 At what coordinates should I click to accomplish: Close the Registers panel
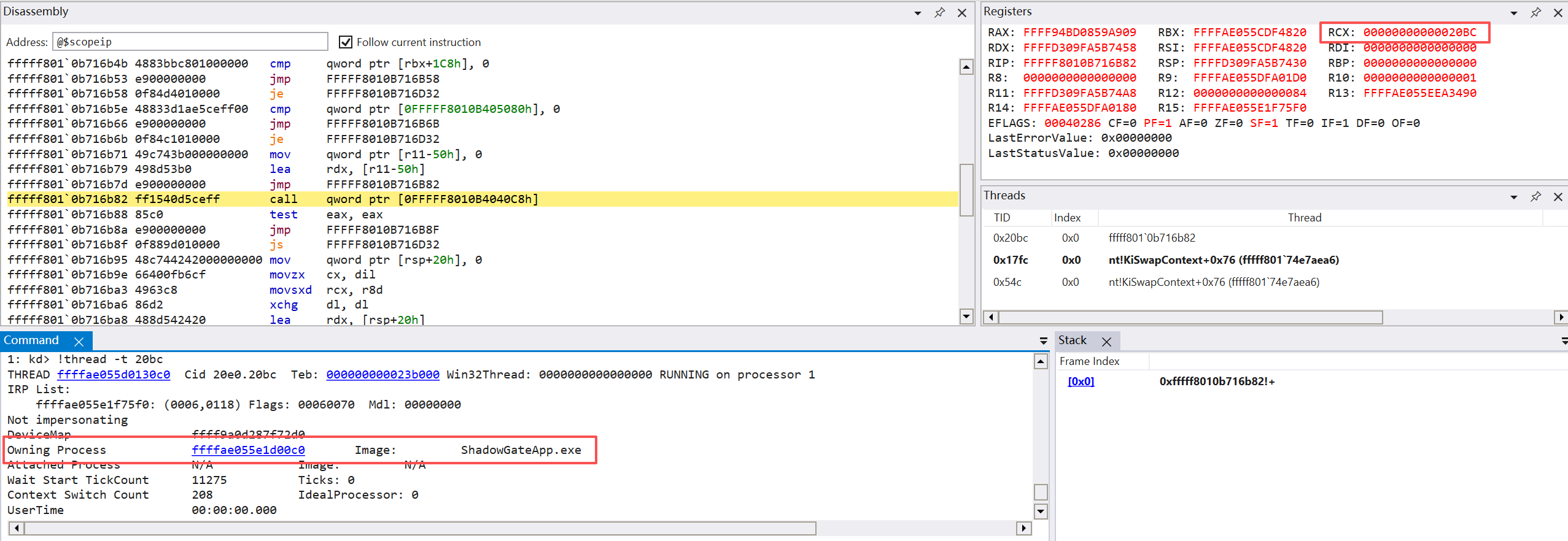click(x=1558, y=13)
